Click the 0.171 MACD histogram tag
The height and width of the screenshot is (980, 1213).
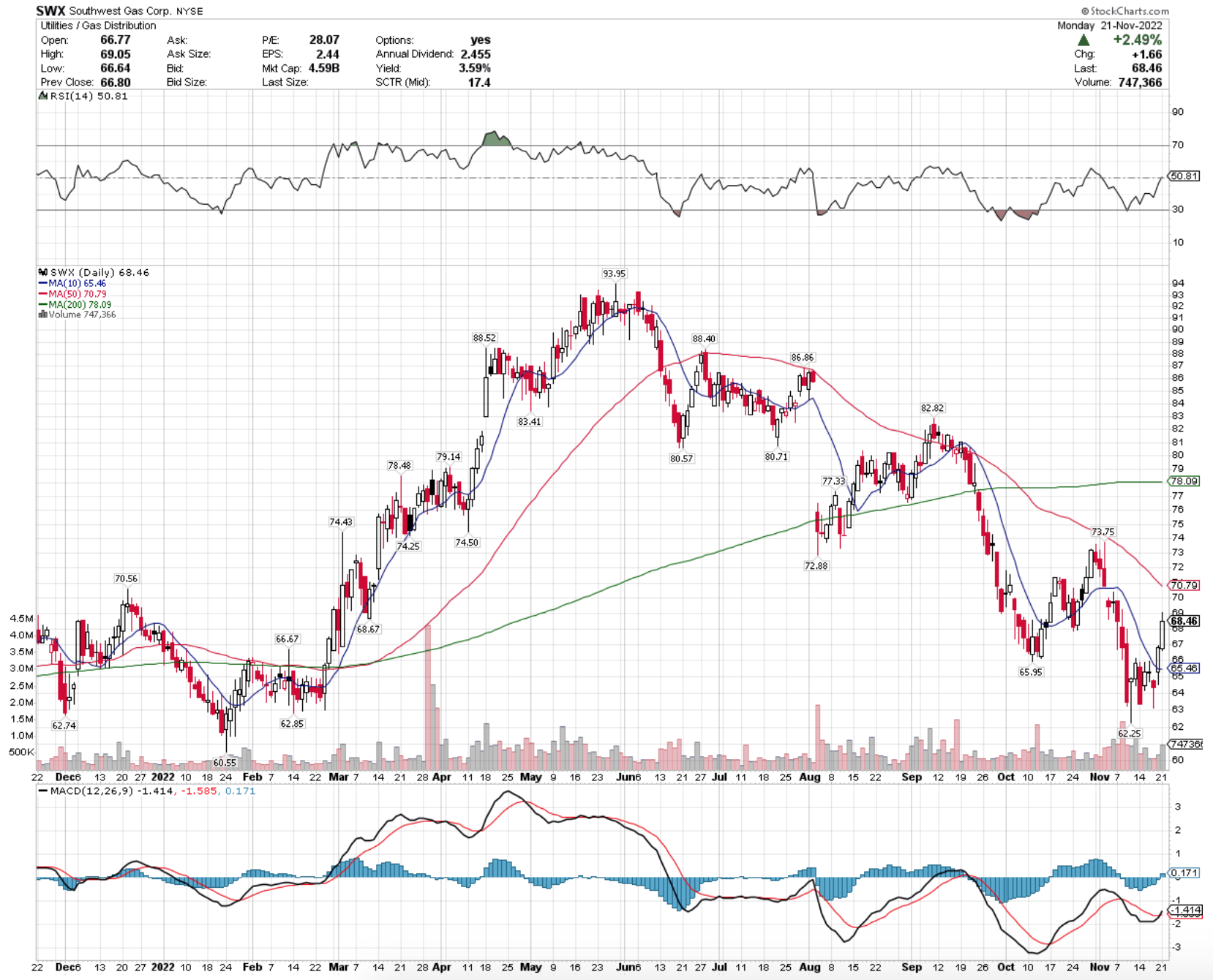(x=1184, y=873)
